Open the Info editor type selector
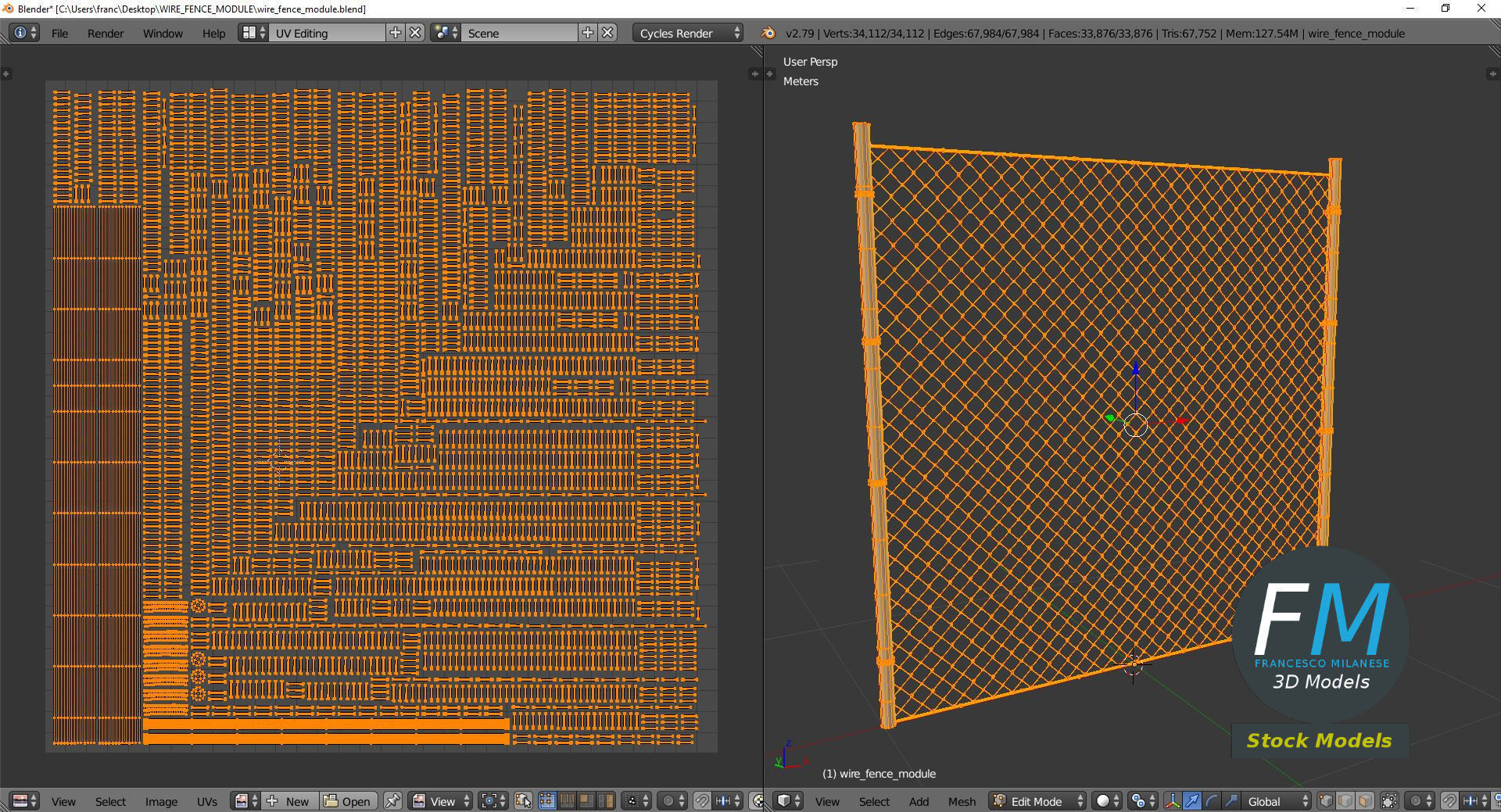The width and height of the screenshot is (1501, 812). coord(23,33)
